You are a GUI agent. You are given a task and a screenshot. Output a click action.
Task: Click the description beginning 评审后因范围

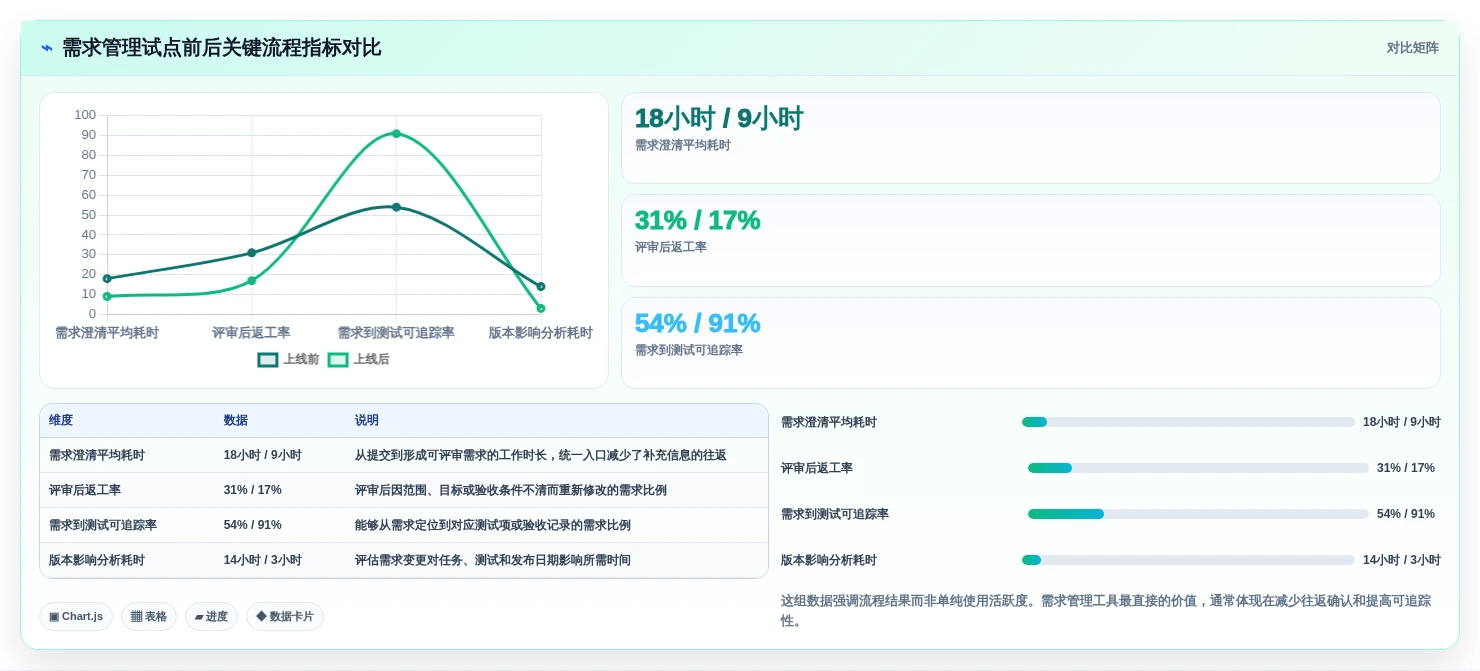point(511,490)
